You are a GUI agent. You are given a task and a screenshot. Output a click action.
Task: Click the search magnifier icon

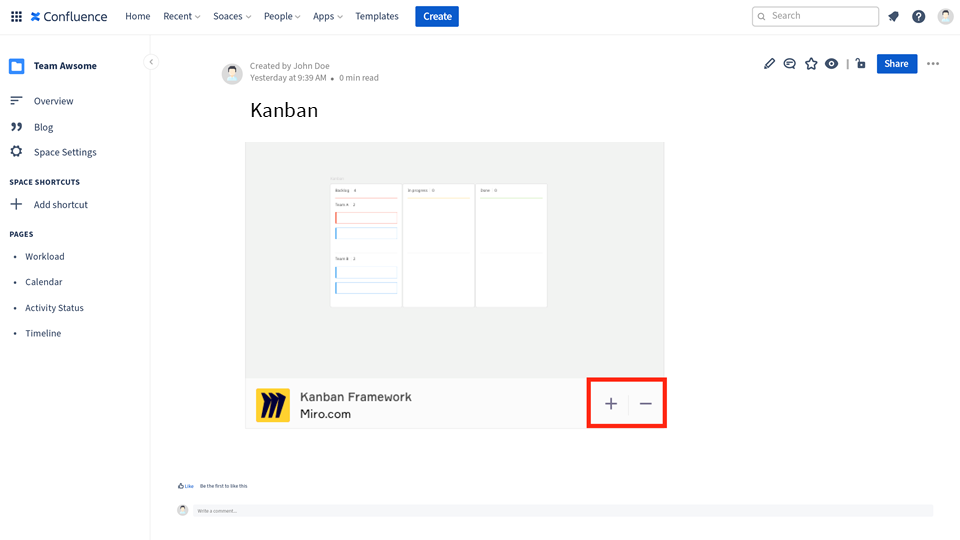click(x=762, y=17)
